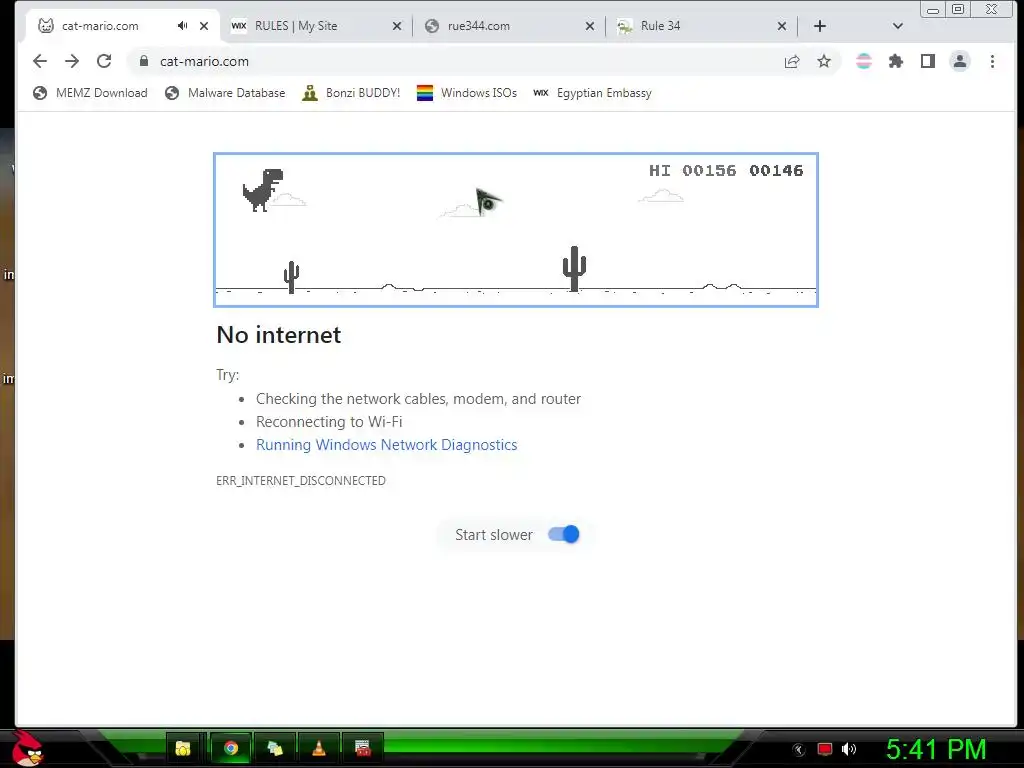Click the 5:41 PM clock
Image resolution: width=1024 pixels, height=768 pixels.
(x=936, y=750)
